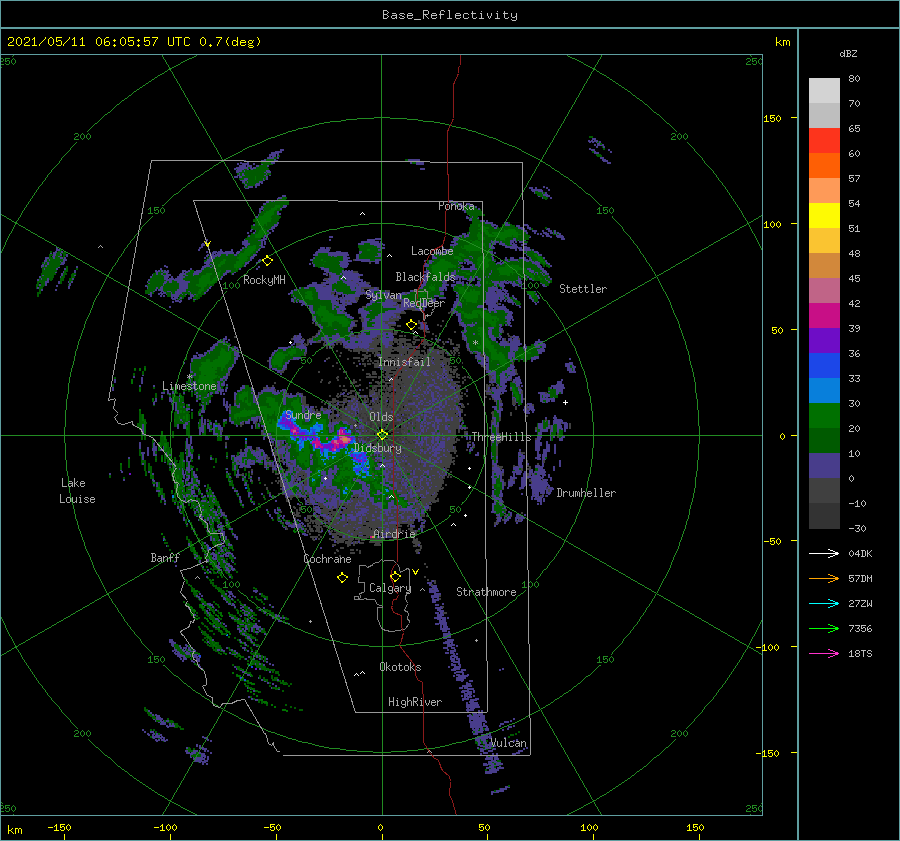Click the Lacombe city label
900x841 pixels.
point(432,251)
